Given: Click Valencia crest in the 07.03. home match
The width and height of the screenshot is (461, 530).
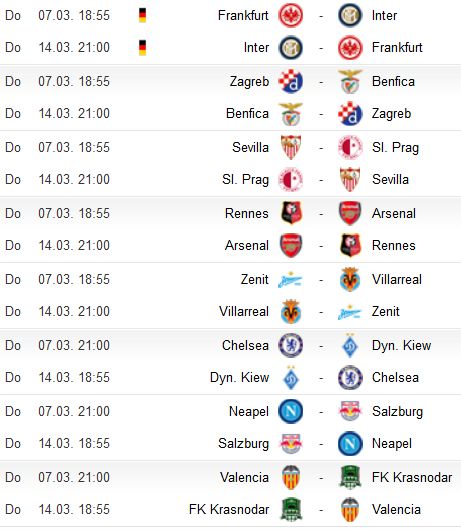Looking at the screenshot, I should [291, 477].
